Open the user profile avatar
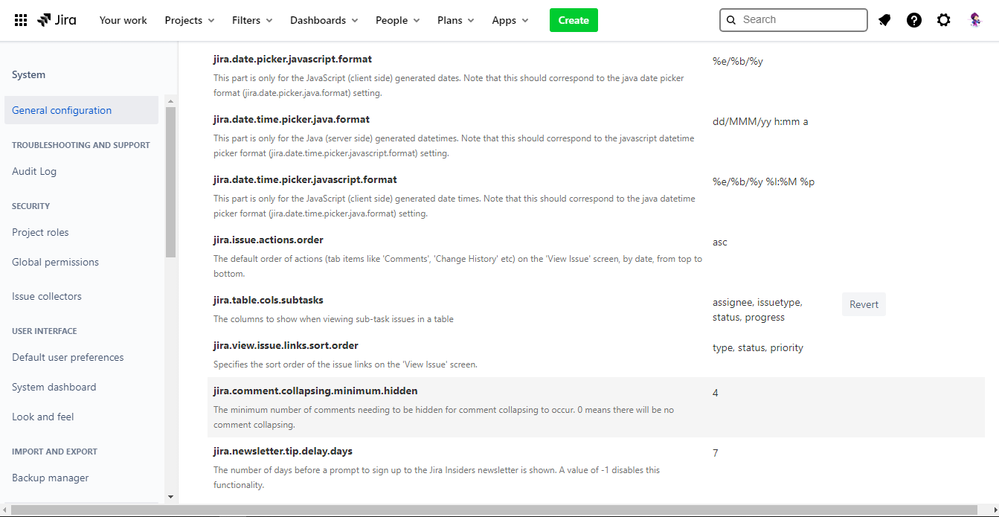The image size is (999, 517). coord(975,20)
